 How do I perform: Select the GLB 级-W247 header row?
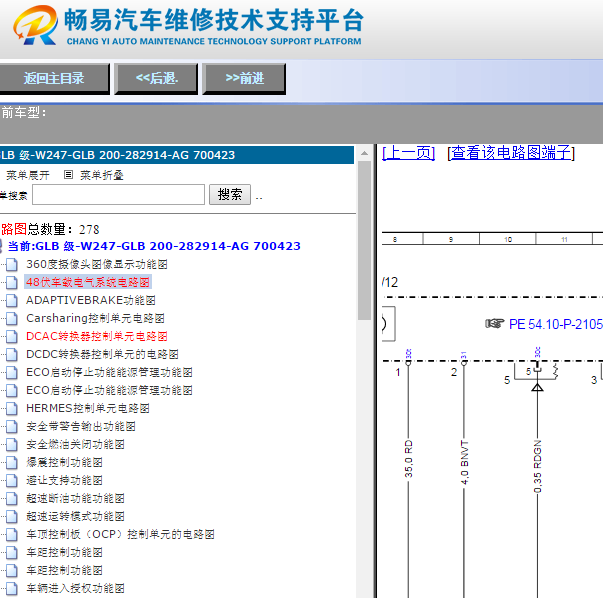coord(177,155)
